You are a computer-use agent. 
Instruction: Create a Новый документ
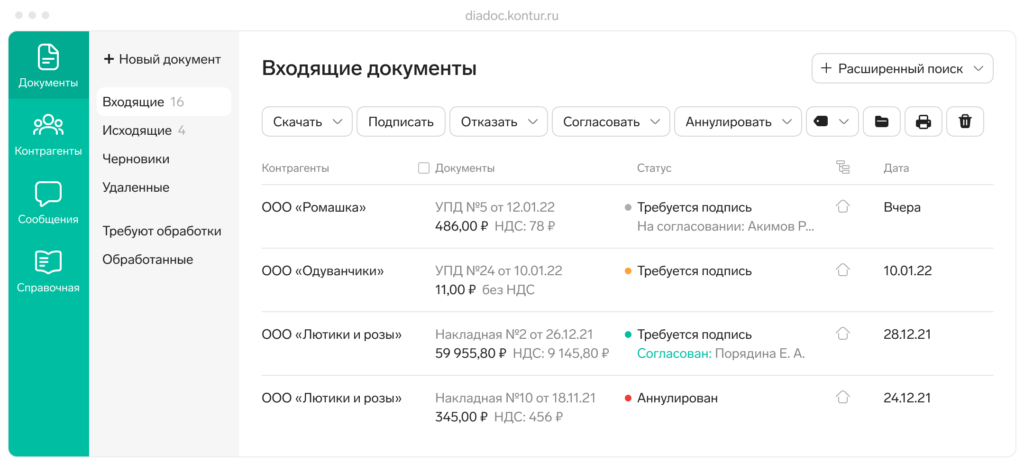(x=162, y=59)
